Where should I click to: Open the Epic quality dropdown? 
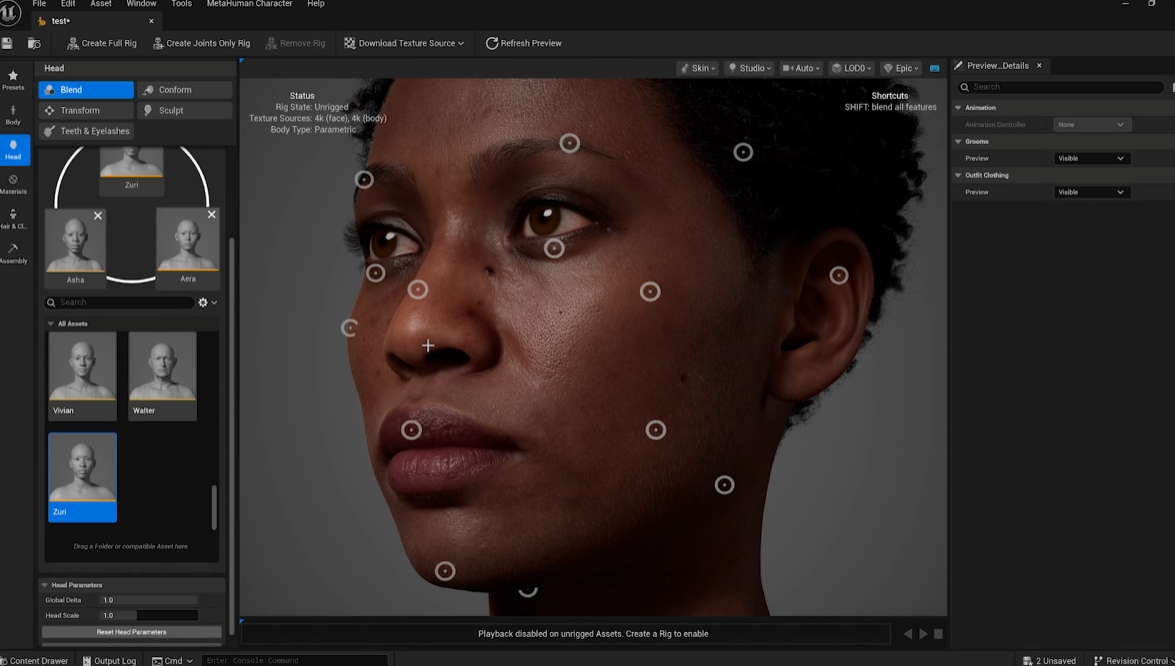tap(901, 68)
